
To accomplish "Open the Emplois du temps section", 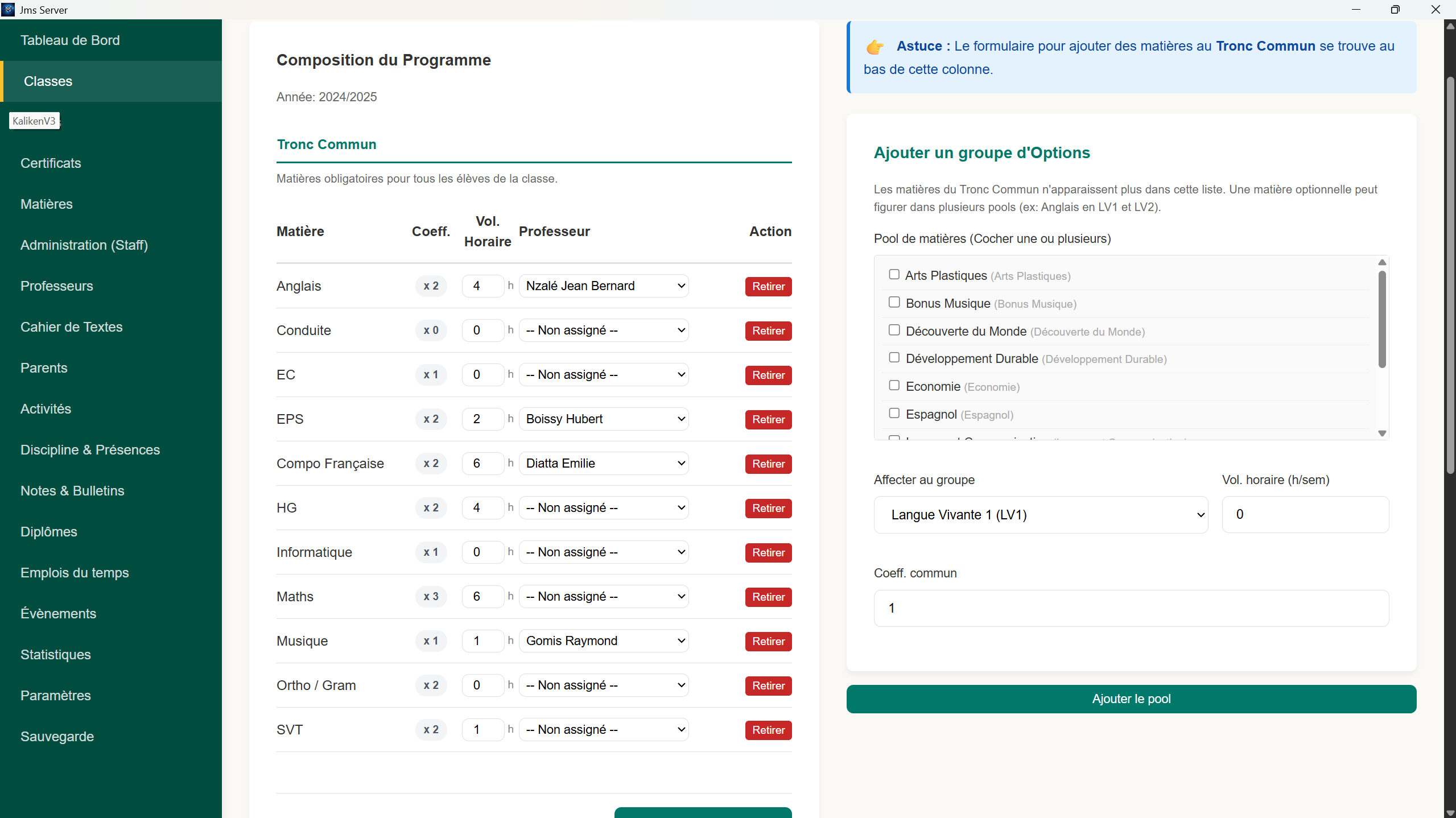I will tap(75, 573).
